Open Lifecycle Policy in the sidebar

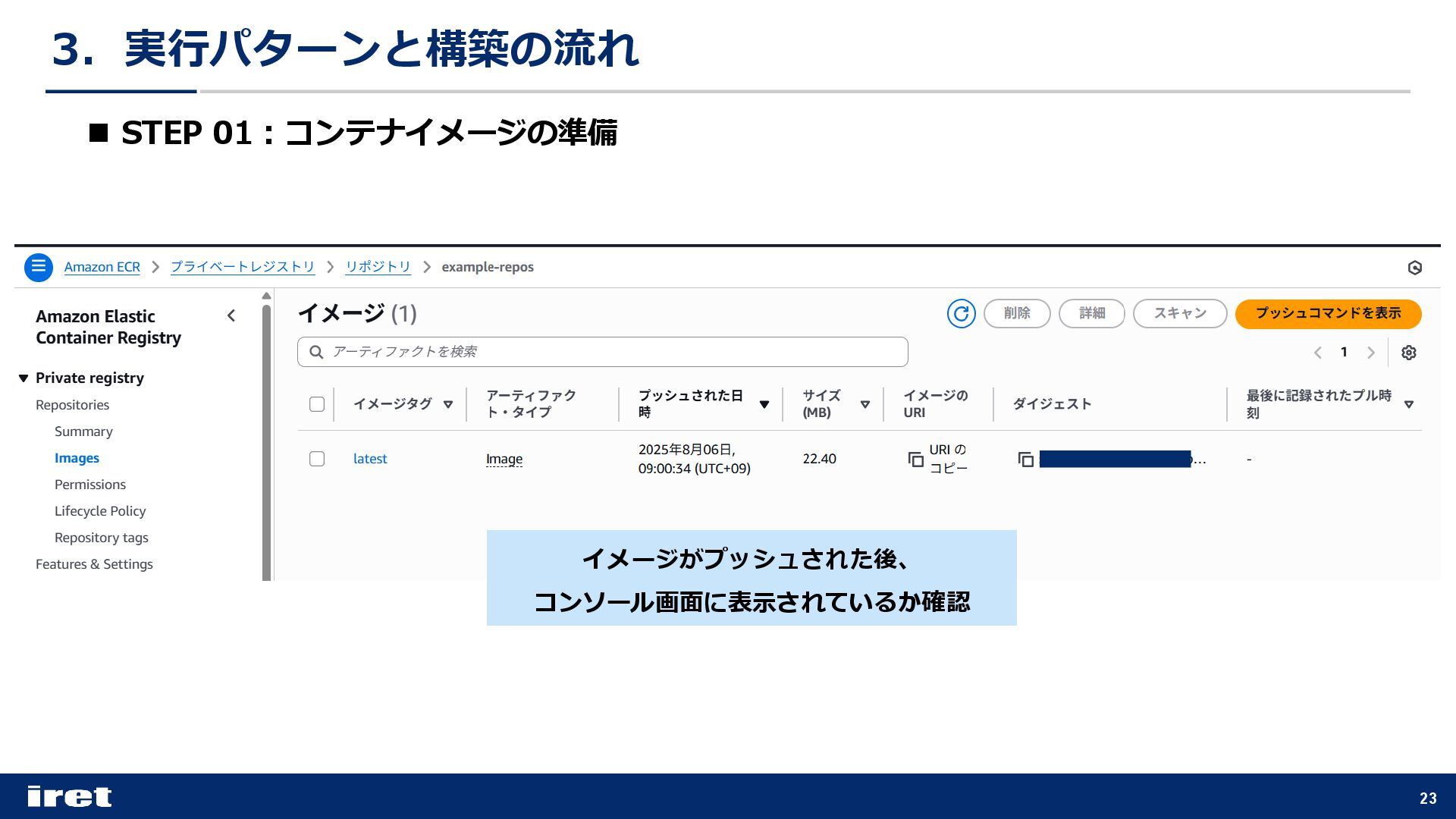100,511
